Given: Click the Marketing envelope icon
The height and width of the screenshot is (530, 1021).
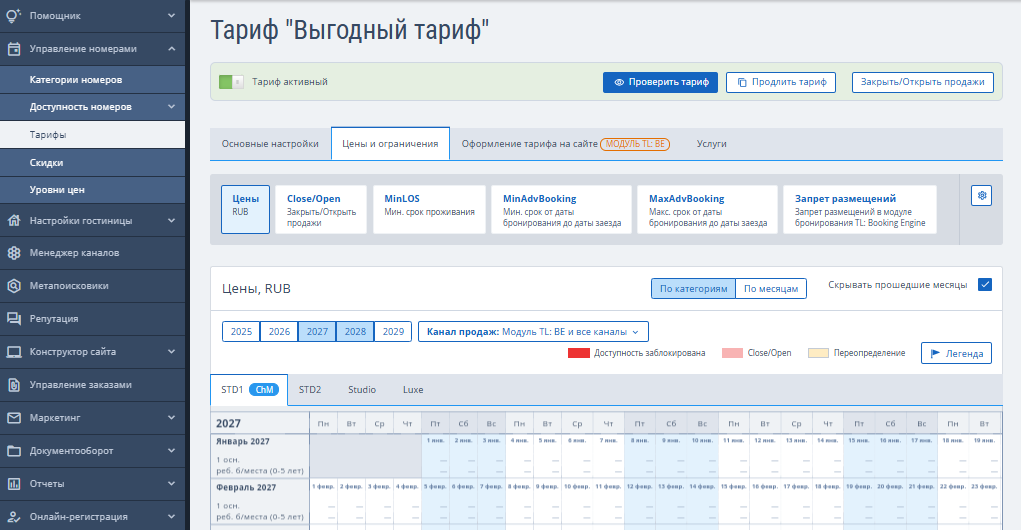Looking at the screenshot, I should (x=14, y=417).
